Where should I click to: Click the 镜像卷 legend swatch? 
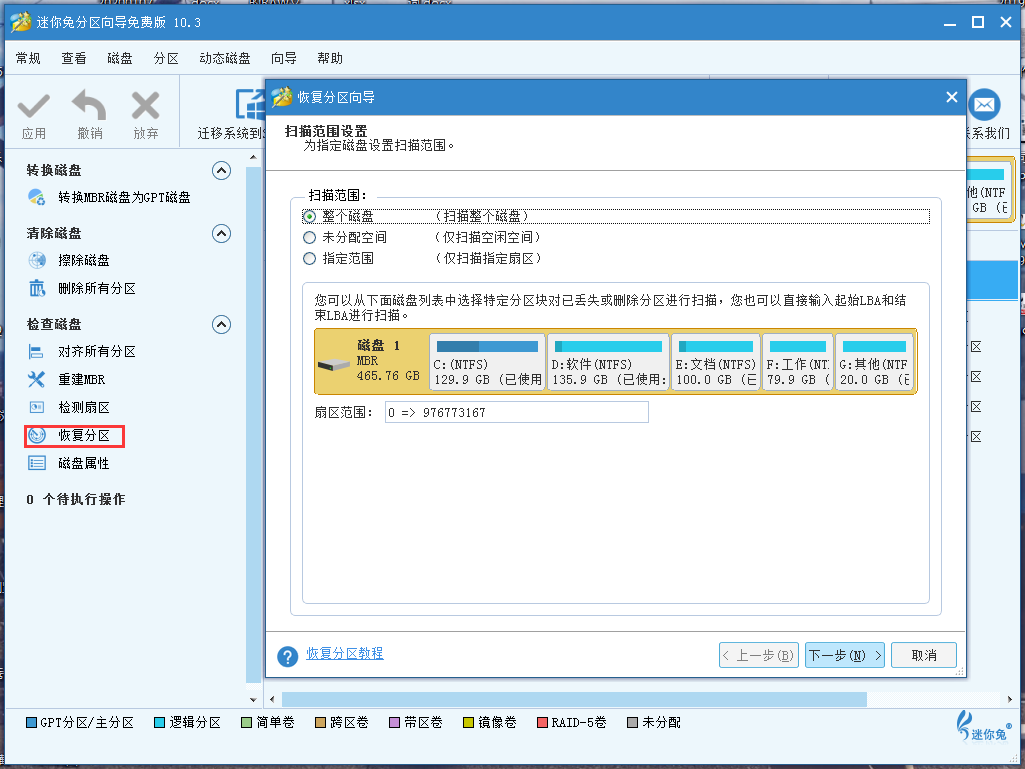pyautogui.click(x=468, y=723)
